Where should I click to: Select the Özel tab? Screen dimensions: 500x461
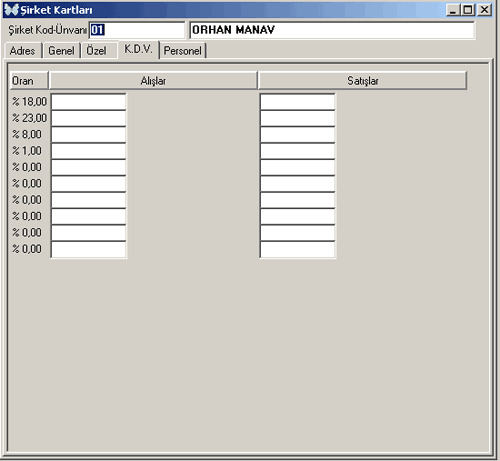point(97,51)
